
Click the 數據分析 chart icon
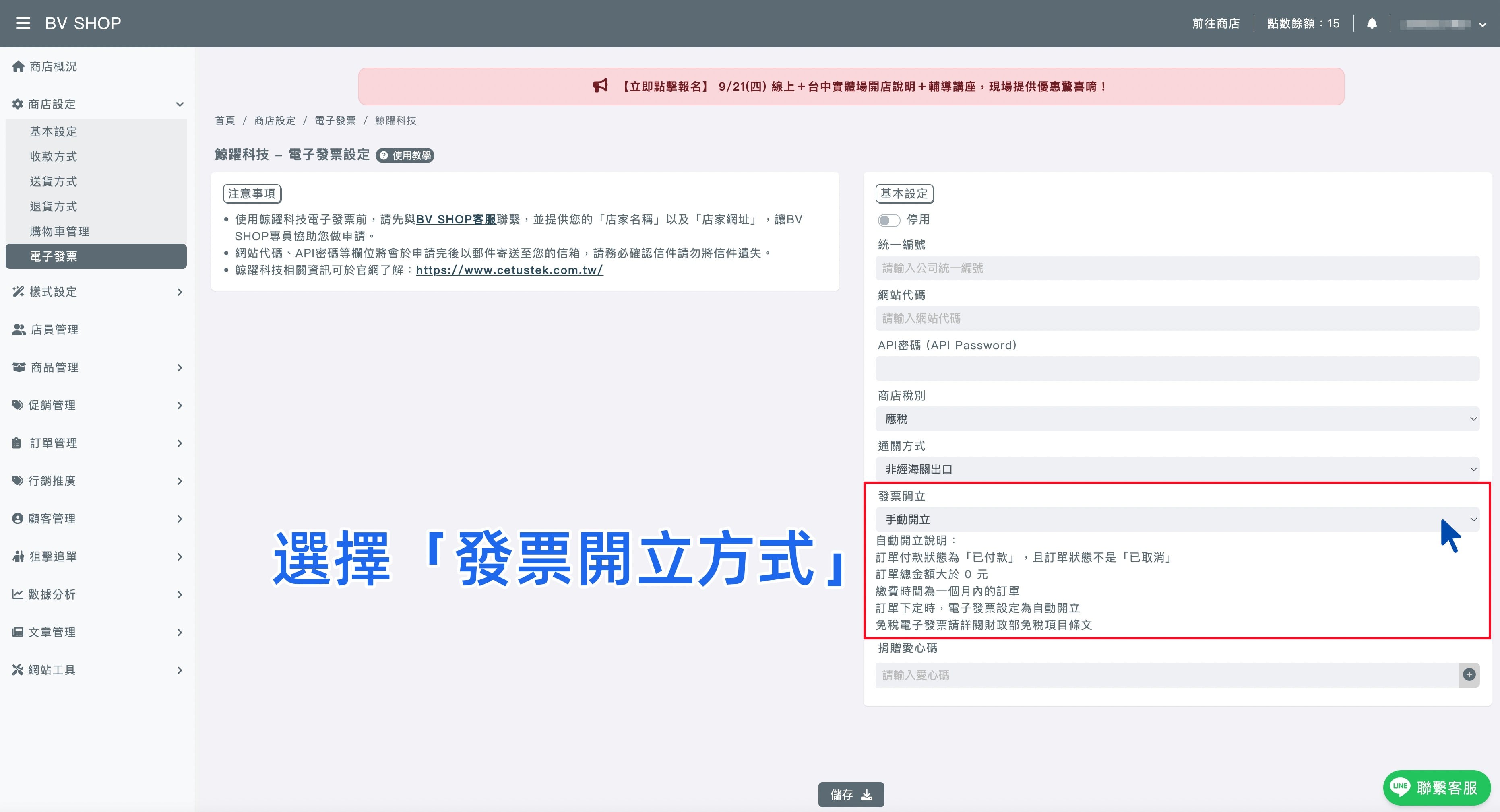pos(18,594)
